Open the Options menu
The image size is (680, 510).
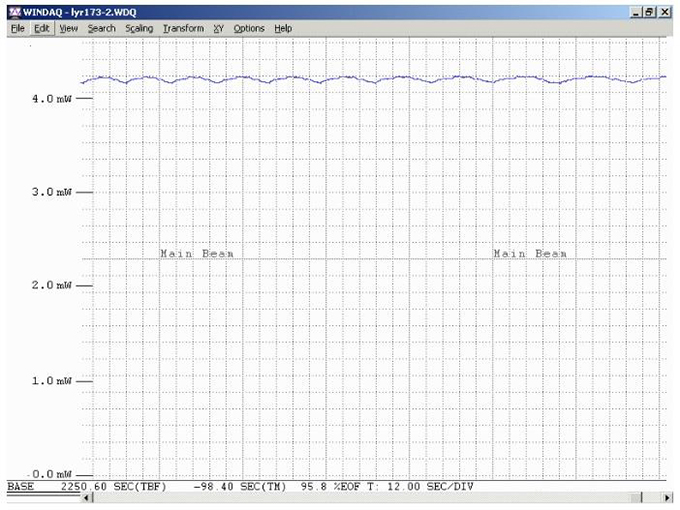[249, 29]
